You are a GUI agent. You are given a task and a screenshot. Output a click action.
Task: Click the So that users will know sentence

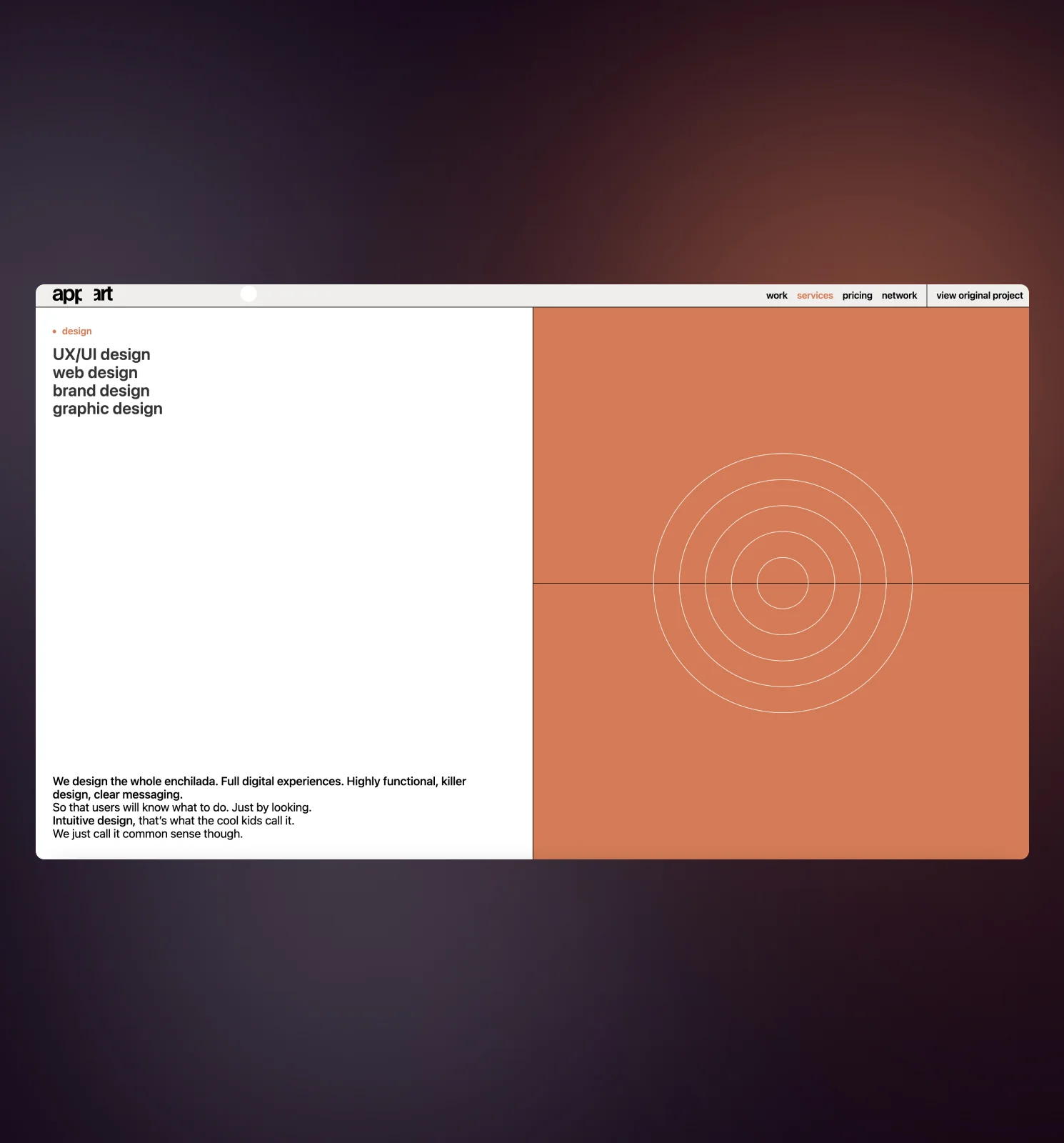181,807
